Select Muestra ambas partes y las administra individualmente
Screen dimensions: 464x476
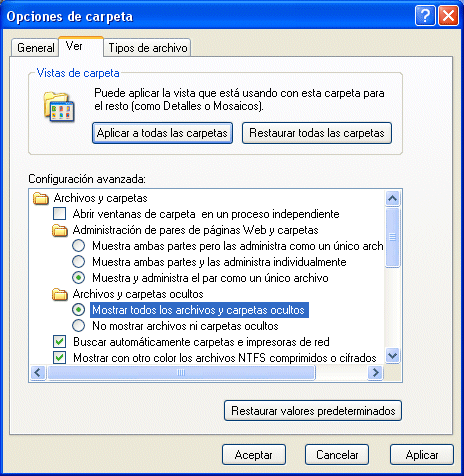(x=79, y=262)
